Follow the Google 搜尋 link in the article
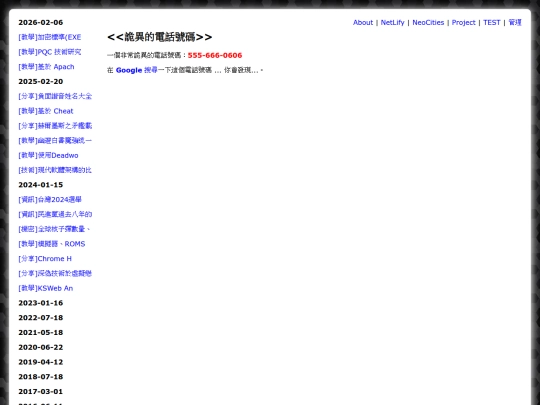The height and width of the screenshot is (405, 540). (x=137, y=70)
